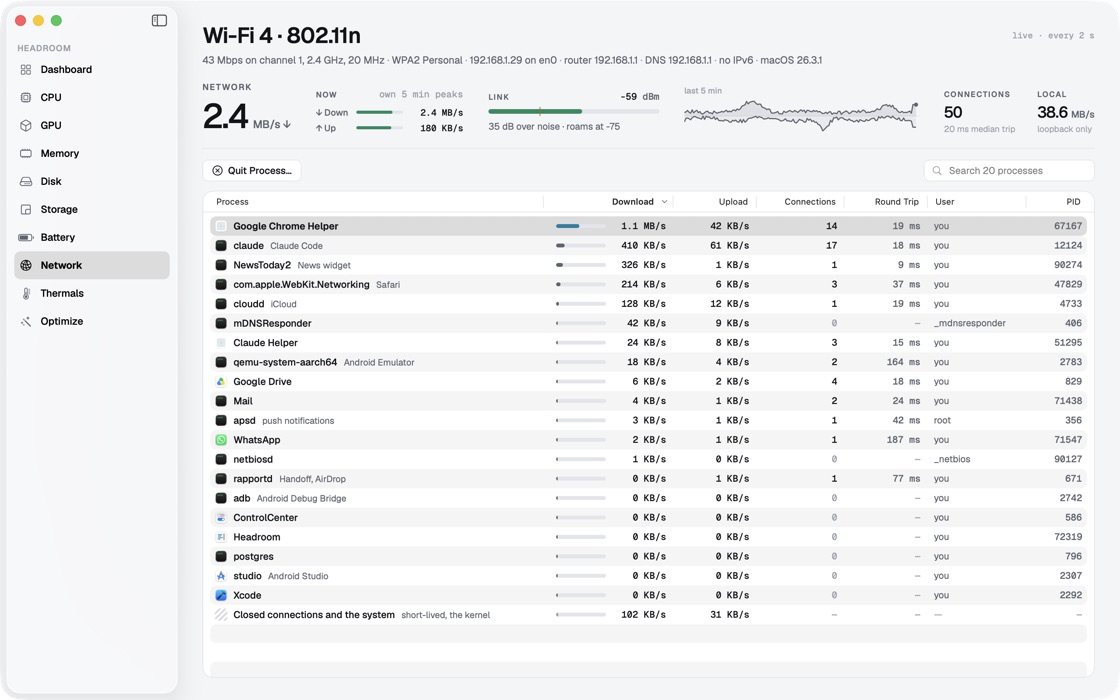Select the Optimize section
Image resolution: width=1120 pixels, height=700 pixels.
pyautogui.click(x=91, y=321)
